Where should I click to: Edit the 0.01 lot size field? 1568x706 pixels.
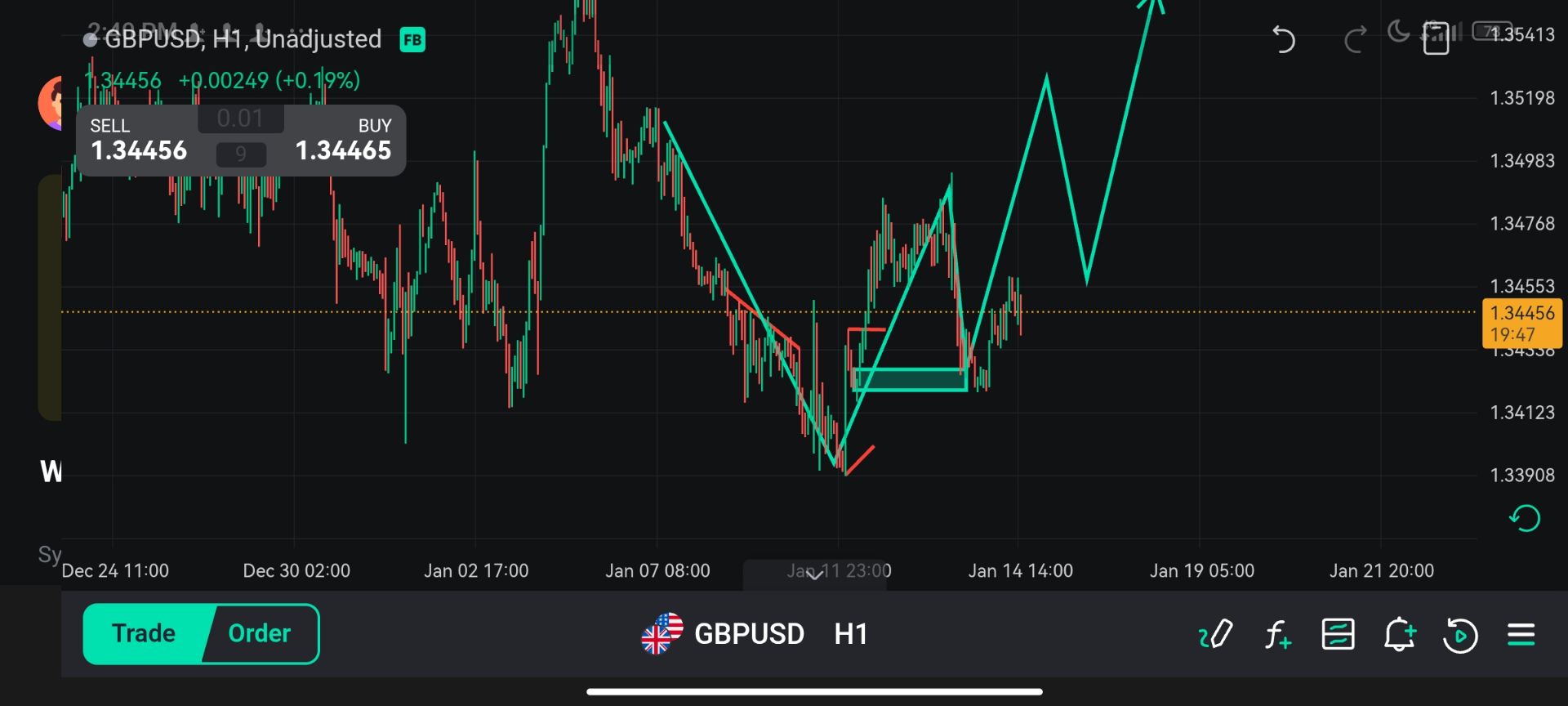(x=240, y=118)
